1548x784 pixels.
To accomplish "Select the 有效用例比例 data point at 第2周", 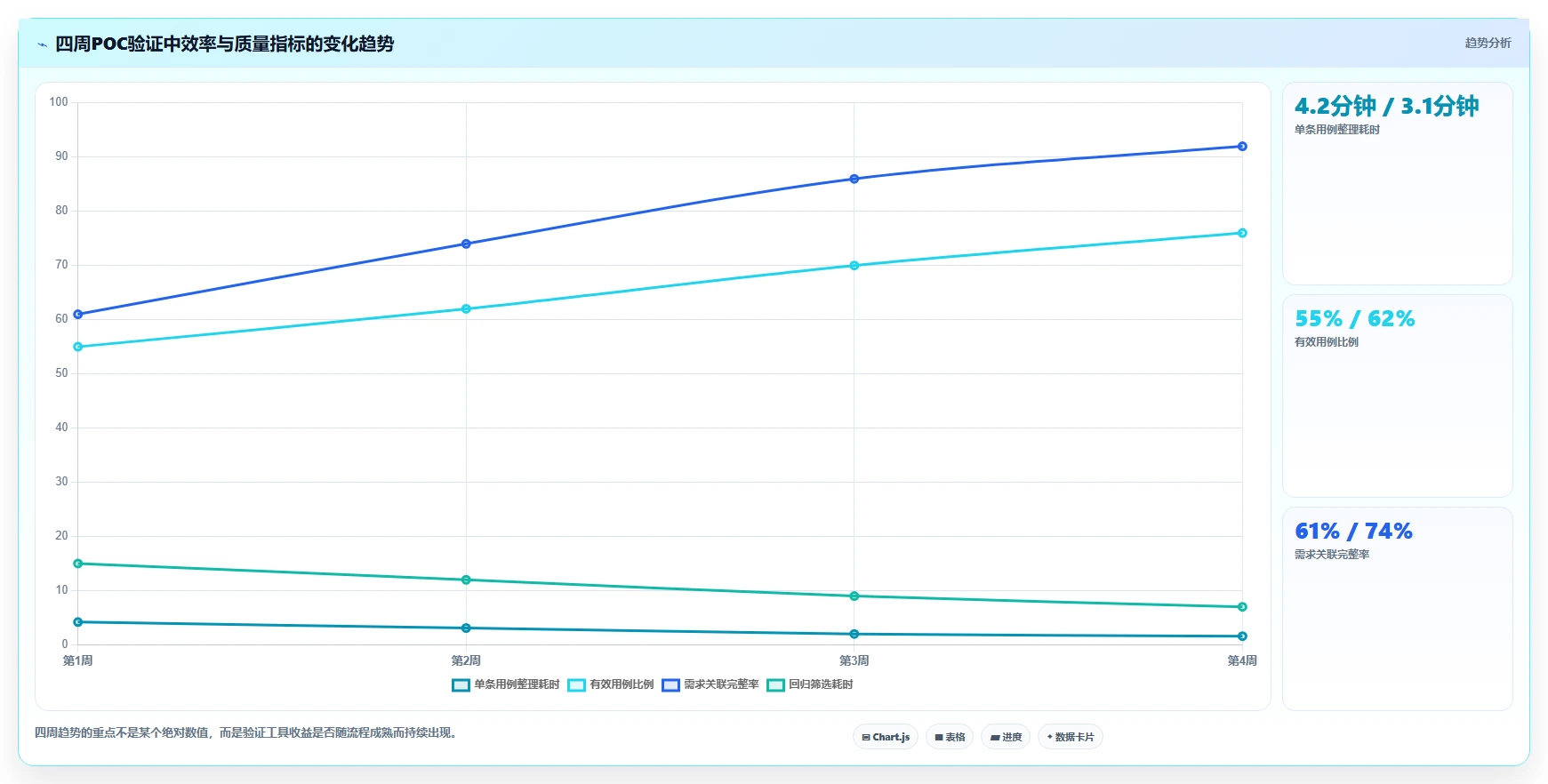I will pyautogui.click(x=466, y=309).
